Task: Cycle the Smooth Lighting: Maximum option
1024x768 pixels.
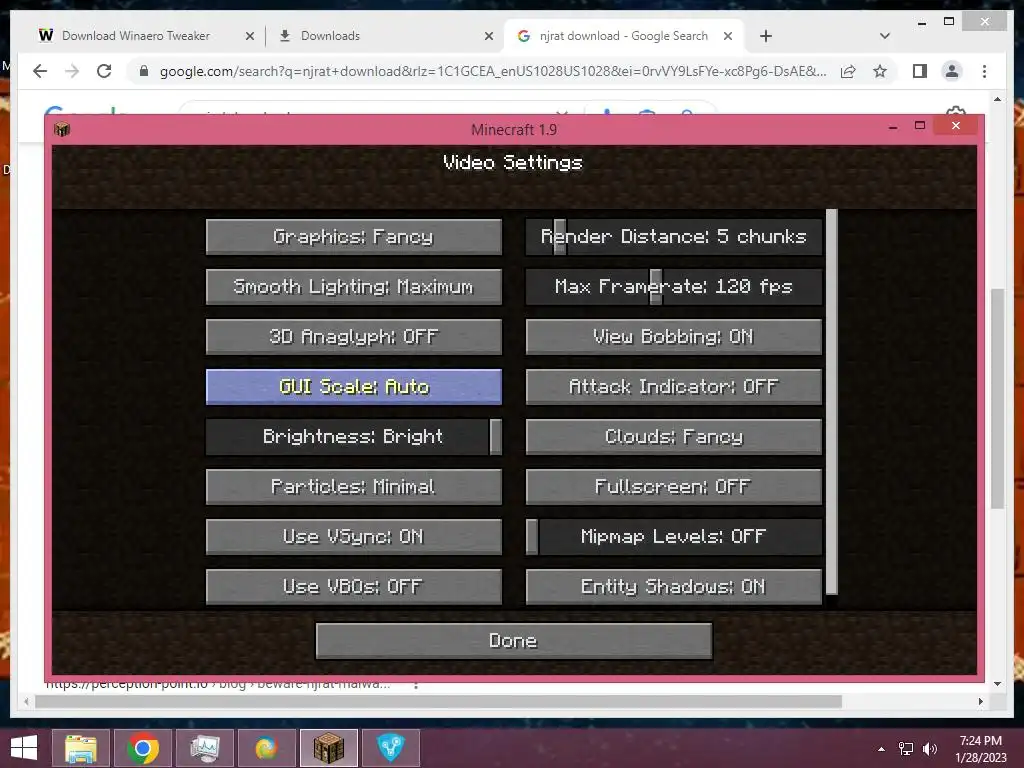Action: pos(353,287)
